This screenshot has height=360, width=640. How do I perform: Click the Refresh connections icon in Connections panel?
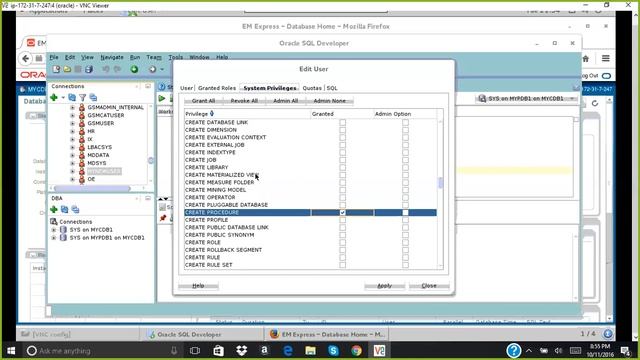coord(72,98)
